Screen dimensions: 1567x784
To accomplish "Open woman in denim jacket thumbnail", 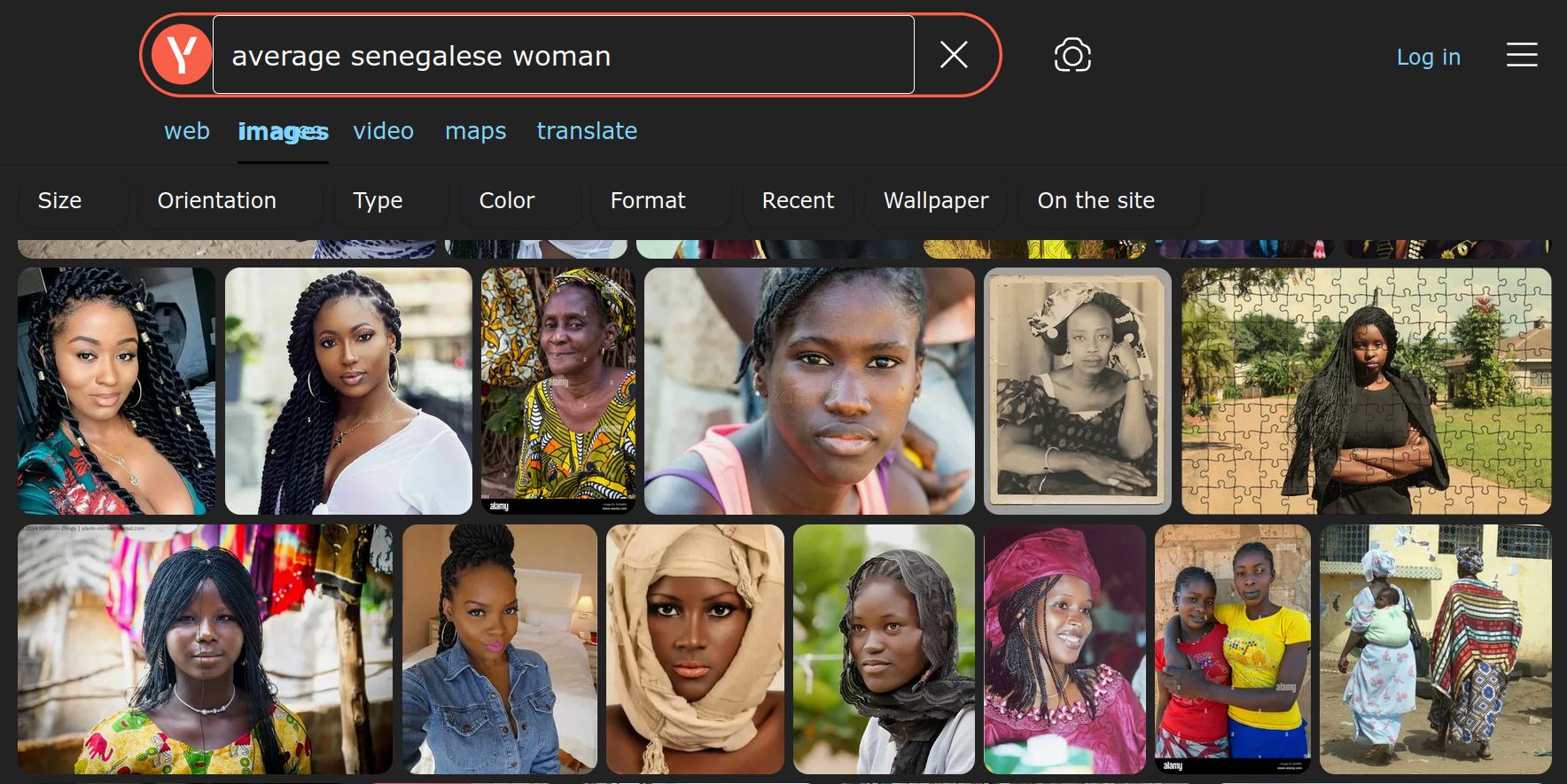I will (500, 649).
